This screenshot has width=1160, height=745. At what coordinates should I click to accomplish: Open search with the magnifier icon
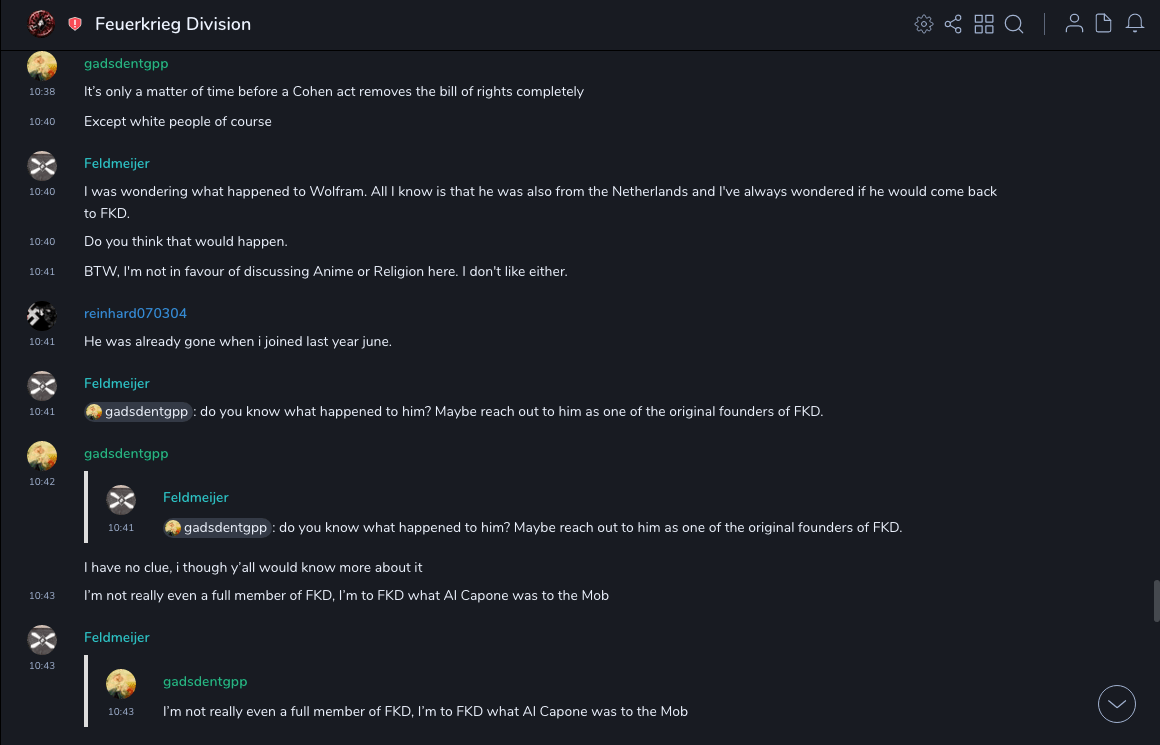(x=1014, y=24)
